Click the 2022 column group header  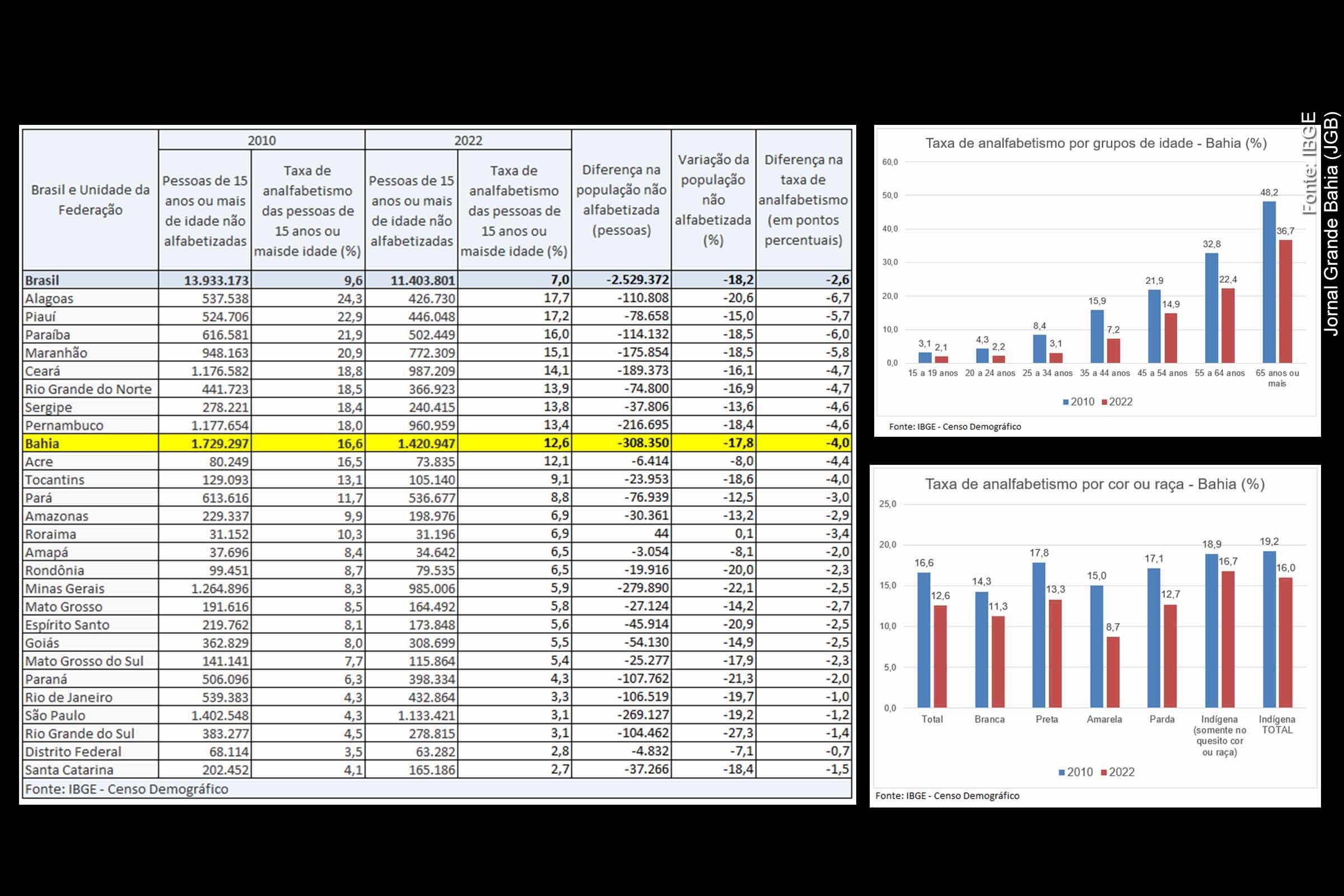tap(468, 140)
